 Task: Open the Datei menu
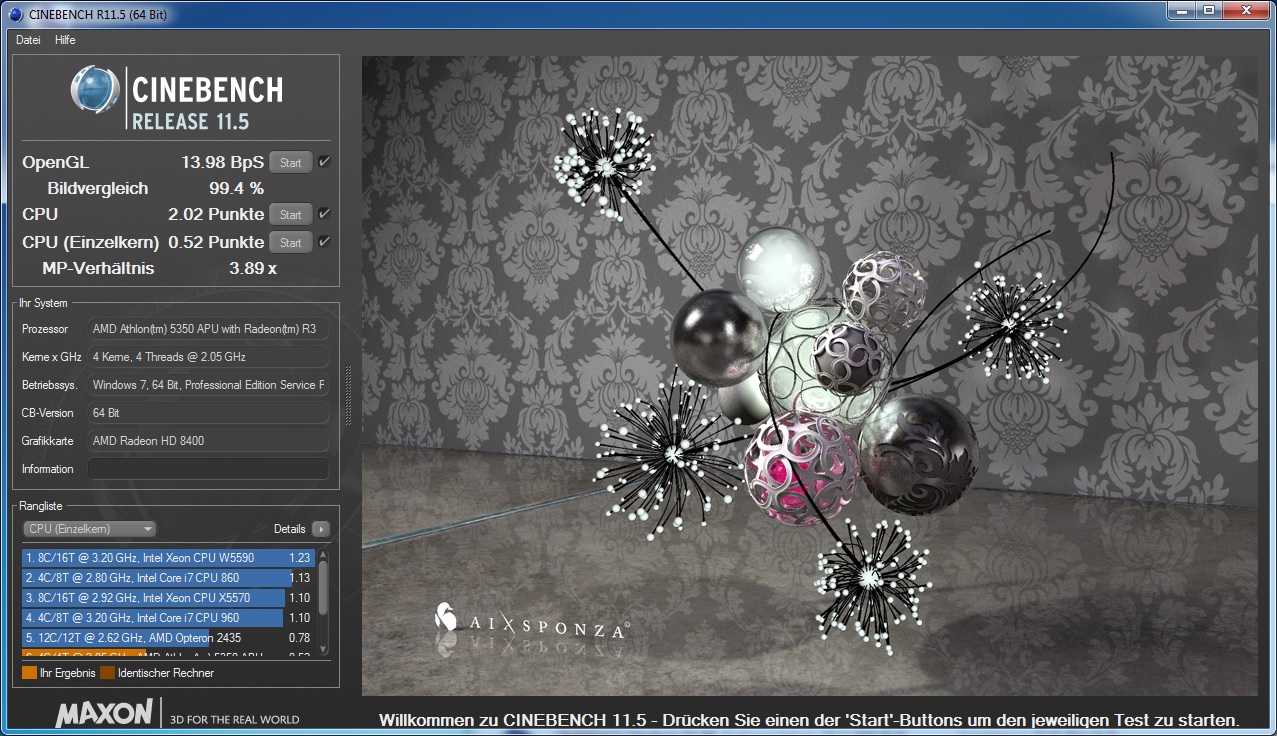[x=28, y=40]
